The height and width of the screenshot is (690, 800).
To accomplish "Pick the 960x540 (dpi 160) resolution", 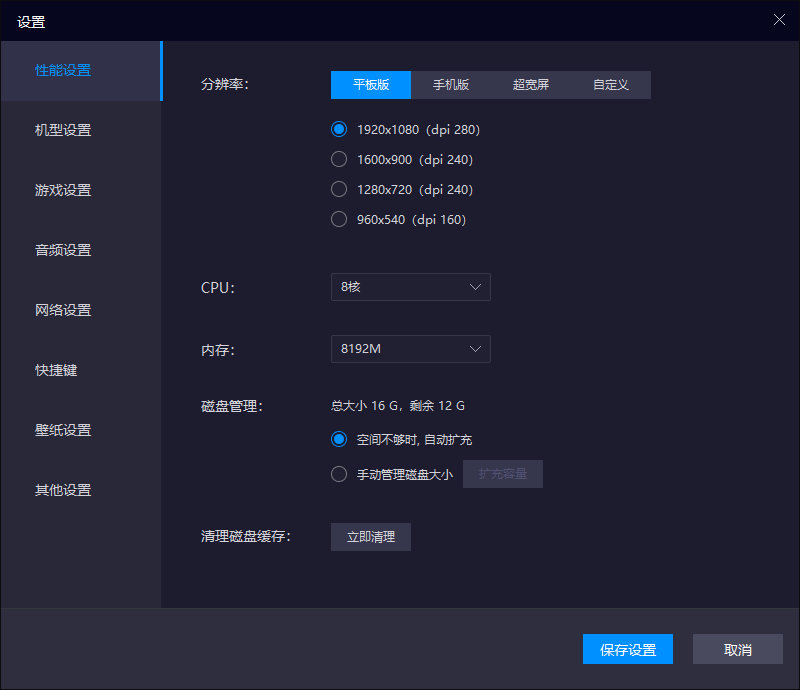I will click(x=339, y=219).
